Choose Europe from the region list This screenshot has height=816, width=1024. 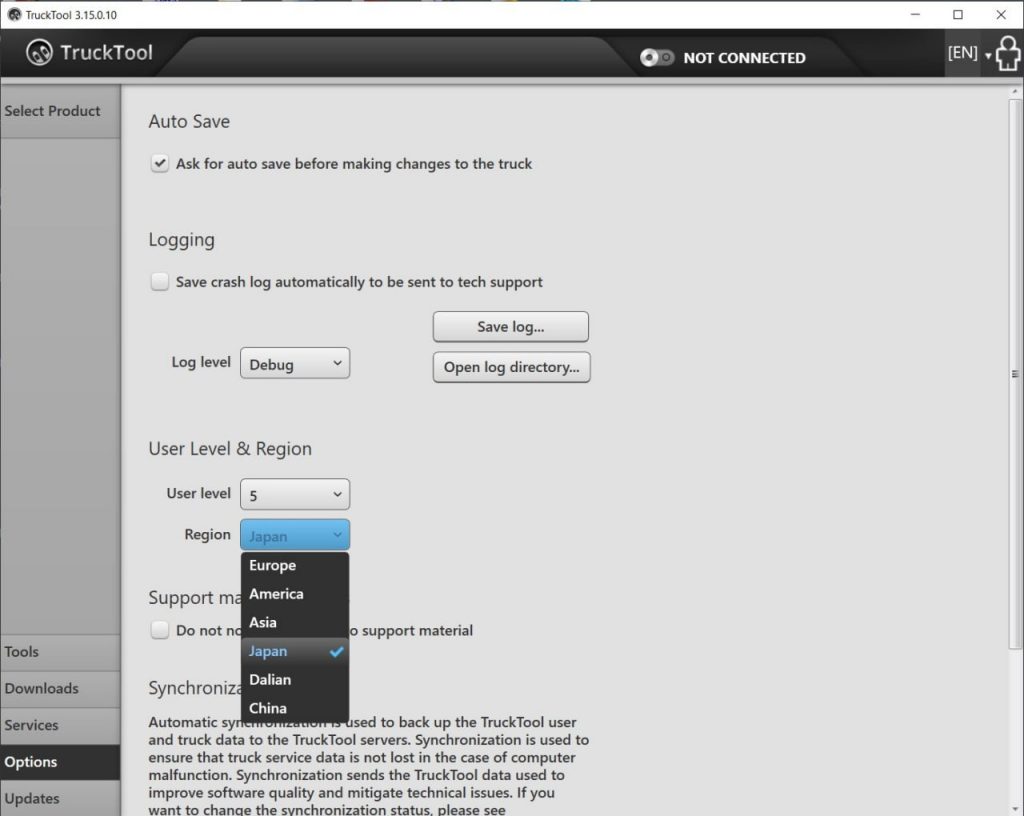click(x=273, y=565)
